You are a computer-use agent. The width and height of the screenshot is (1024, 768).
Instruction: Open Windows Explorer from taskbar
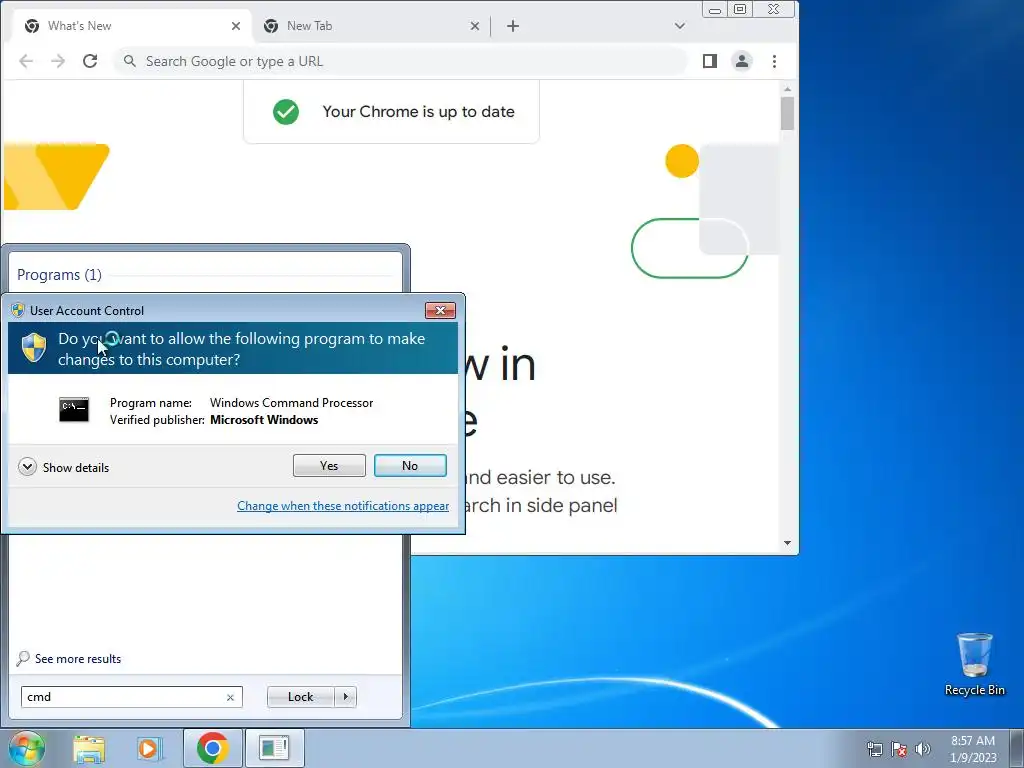89,748
